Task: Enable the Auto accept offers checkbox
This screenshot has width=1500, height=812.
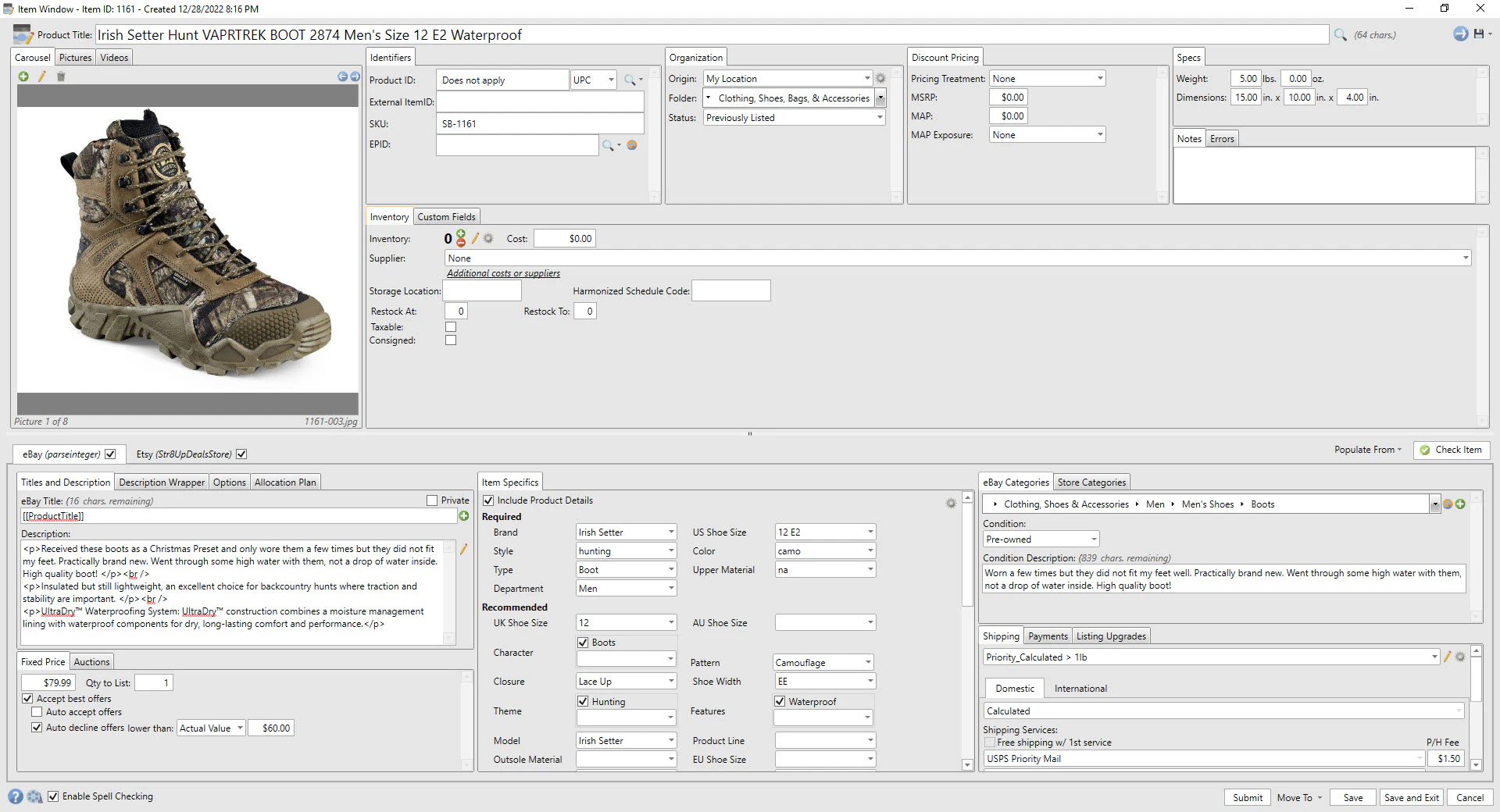Action: pos(37,711)
